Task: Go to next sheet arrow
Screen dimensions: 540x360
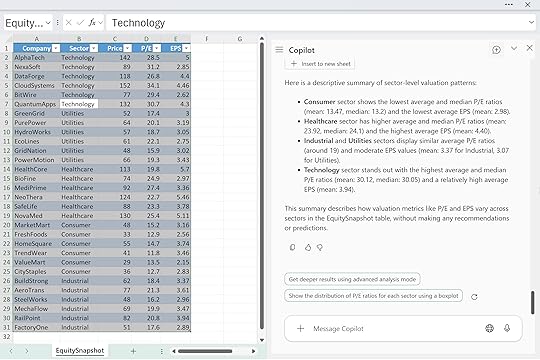Action: pyautogui.click(x=27, y=351)
